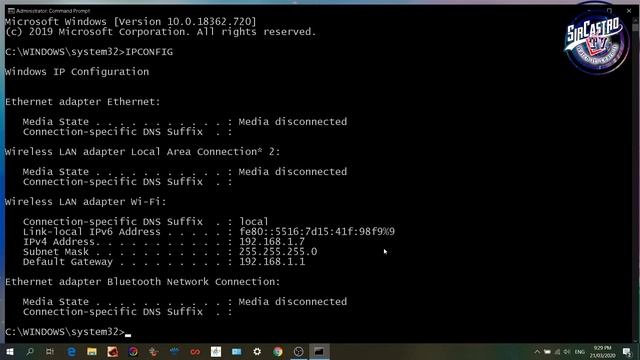The image size is (640, 360).
Task: Open clock and date calendar
Action: (x=602, y=352)
